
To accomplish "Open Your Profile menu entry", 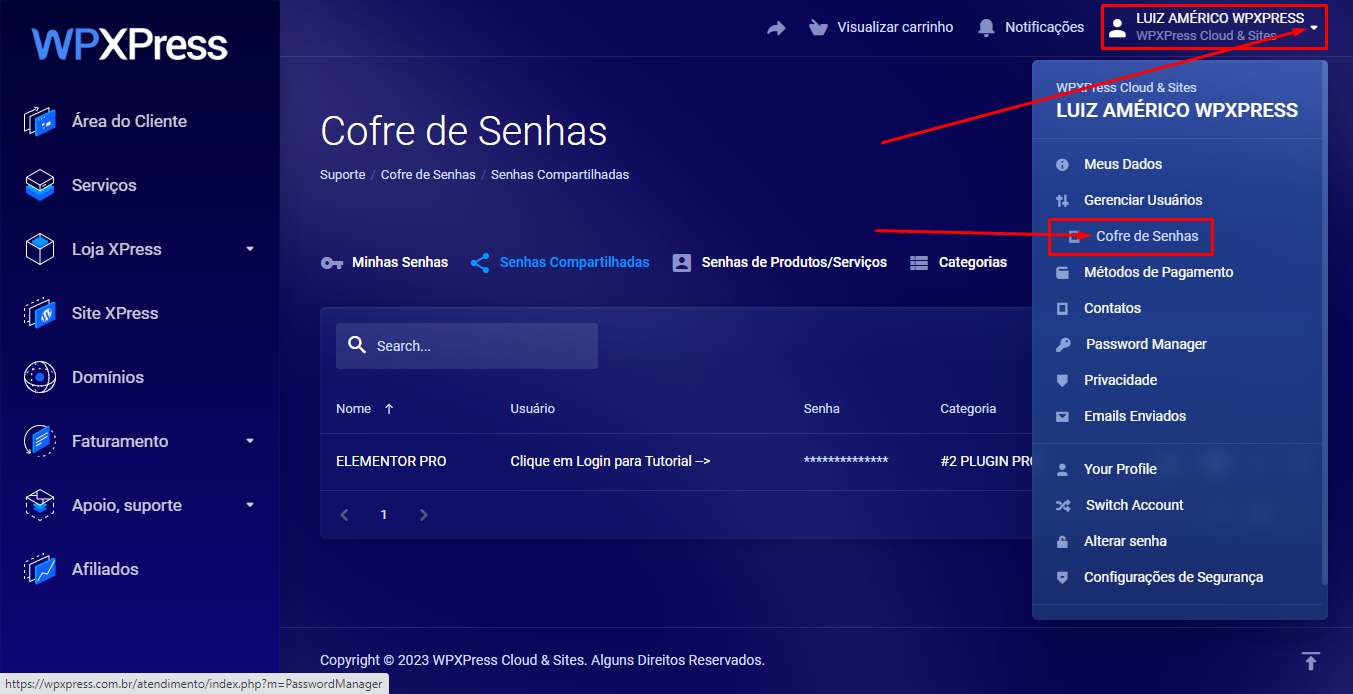I will [x=1120, y=469].
